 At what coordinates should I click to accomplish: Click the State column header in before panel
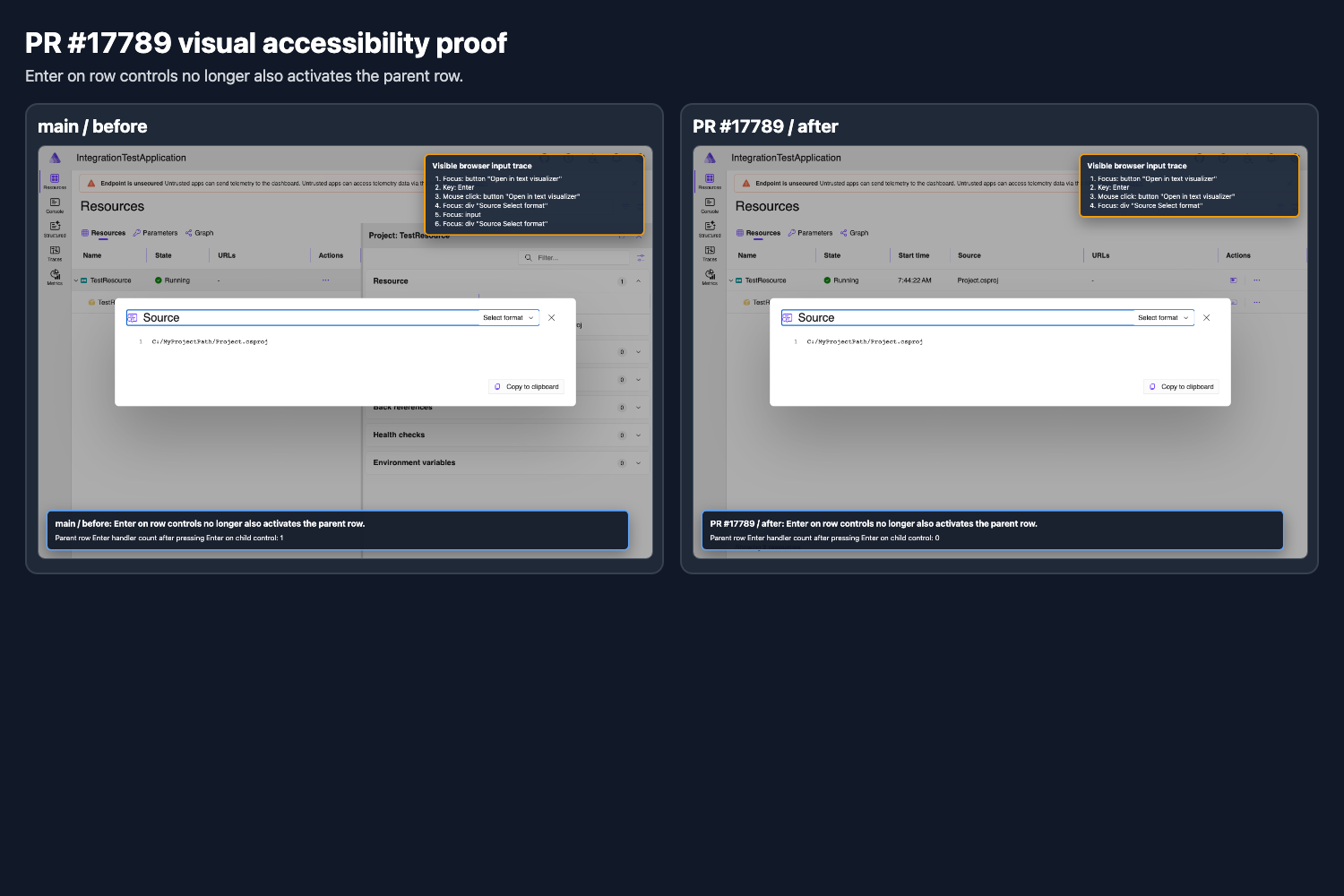(x=163, y=255)
